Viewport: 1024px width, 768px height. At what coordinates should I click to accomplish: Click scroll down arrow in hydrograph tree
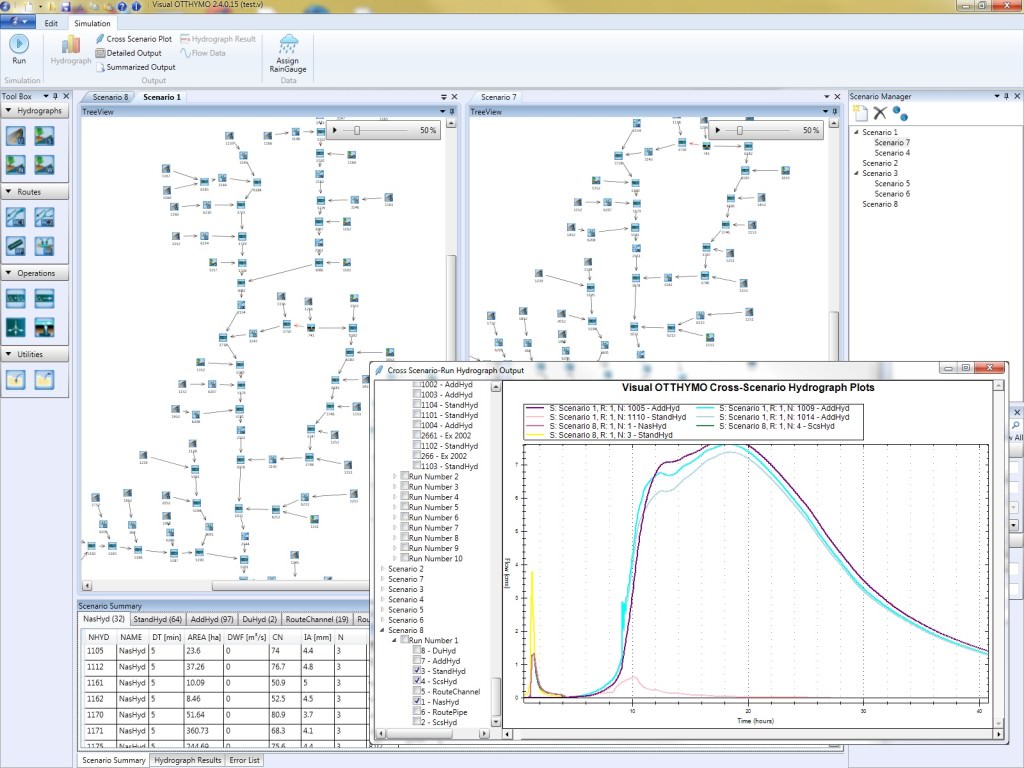(x=496, y=721)
